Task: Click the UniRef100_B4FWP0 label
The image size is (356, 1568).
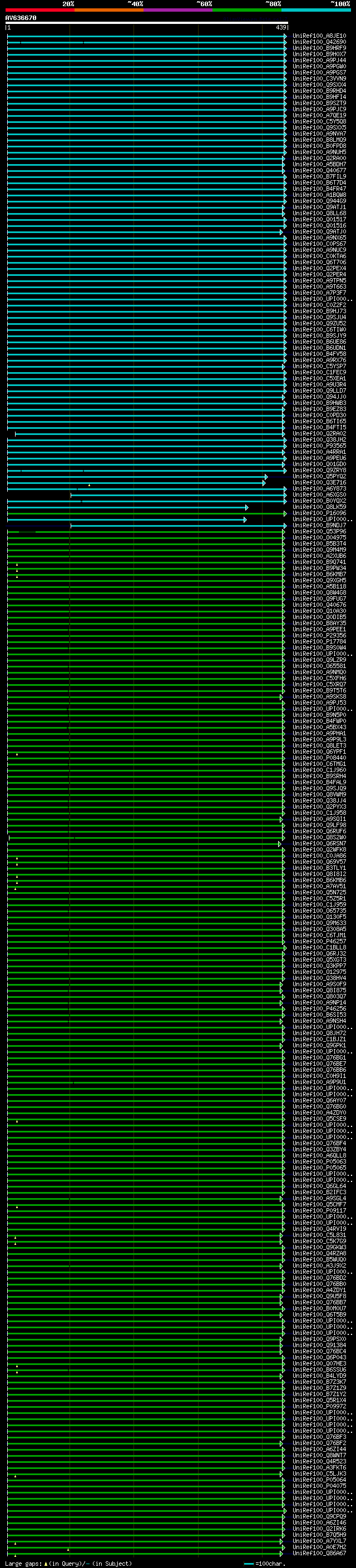Action: 319,721
